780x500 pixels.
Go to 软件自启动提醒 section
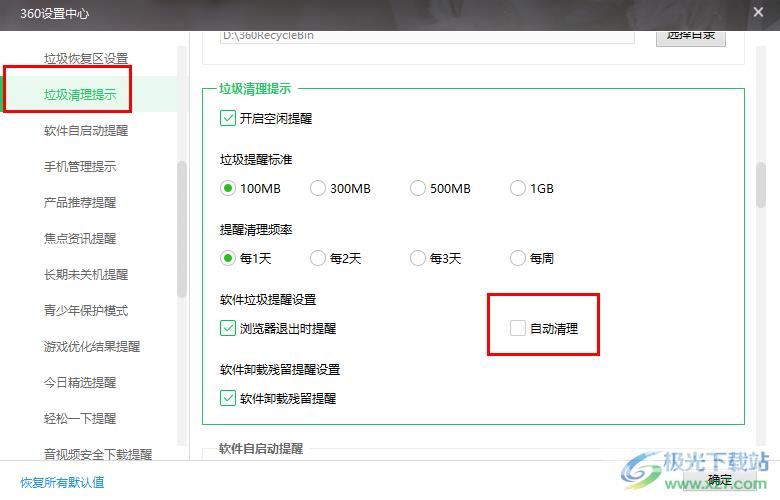click(x=86, y=130)
